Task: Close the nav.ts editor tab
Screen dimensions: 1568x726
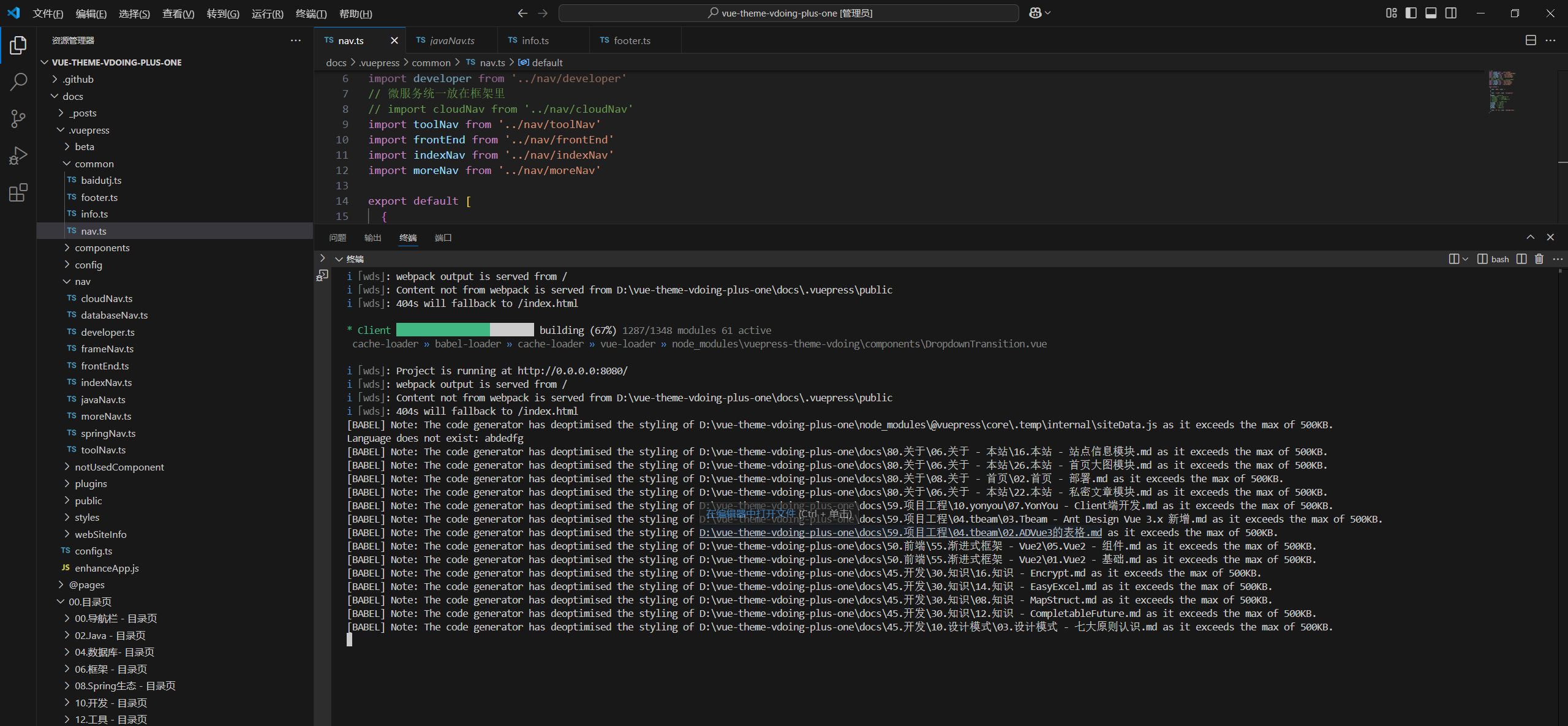Action: click(394, 40)
